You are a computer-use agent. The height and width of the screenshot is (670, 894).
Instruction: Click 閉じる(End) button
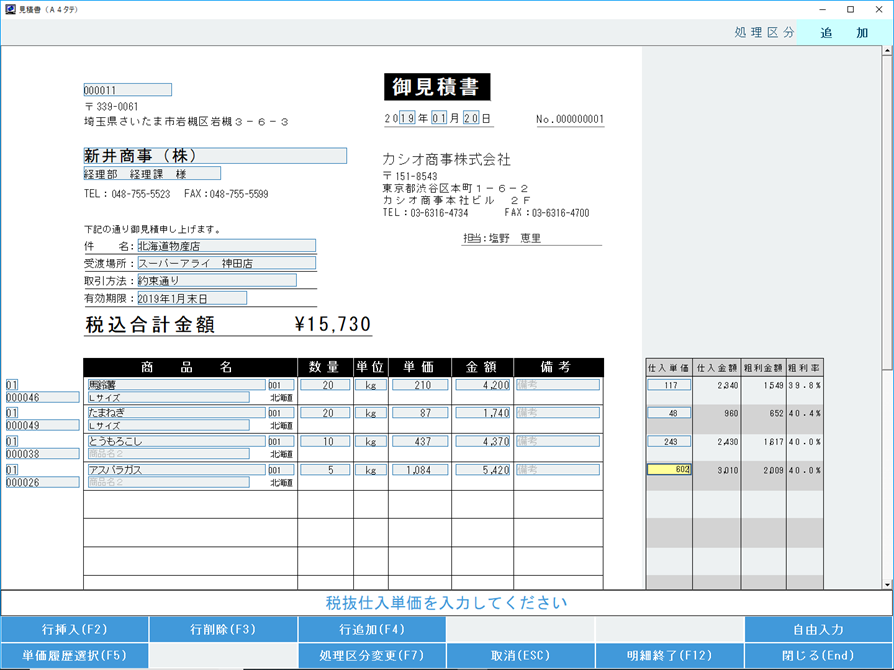click(818, 656)
